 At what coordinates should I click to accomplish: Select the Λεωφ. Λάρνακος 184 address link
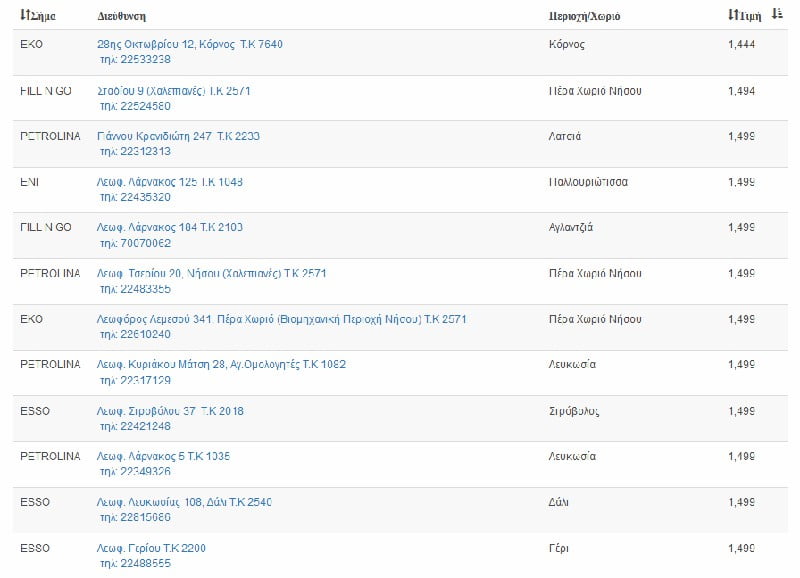[170, 227]
